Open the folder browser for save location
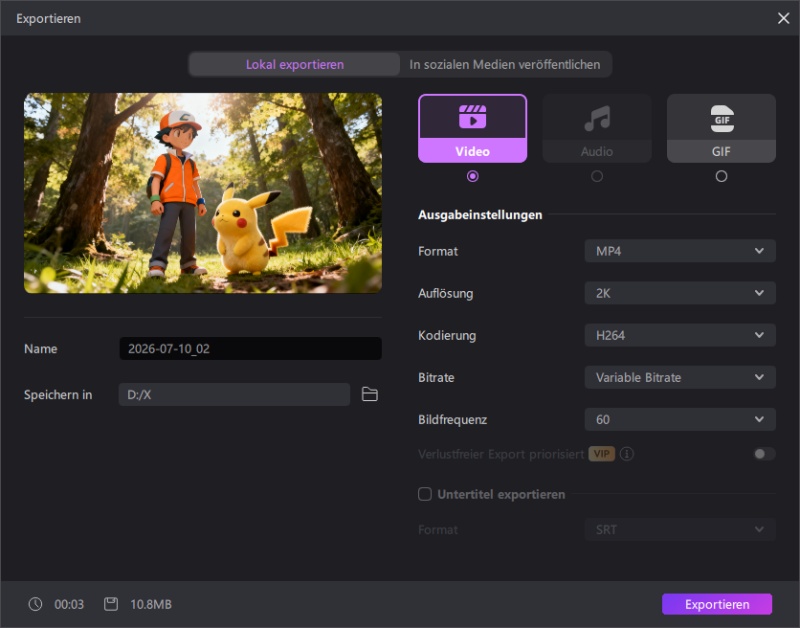 click(x=369, y=394)
